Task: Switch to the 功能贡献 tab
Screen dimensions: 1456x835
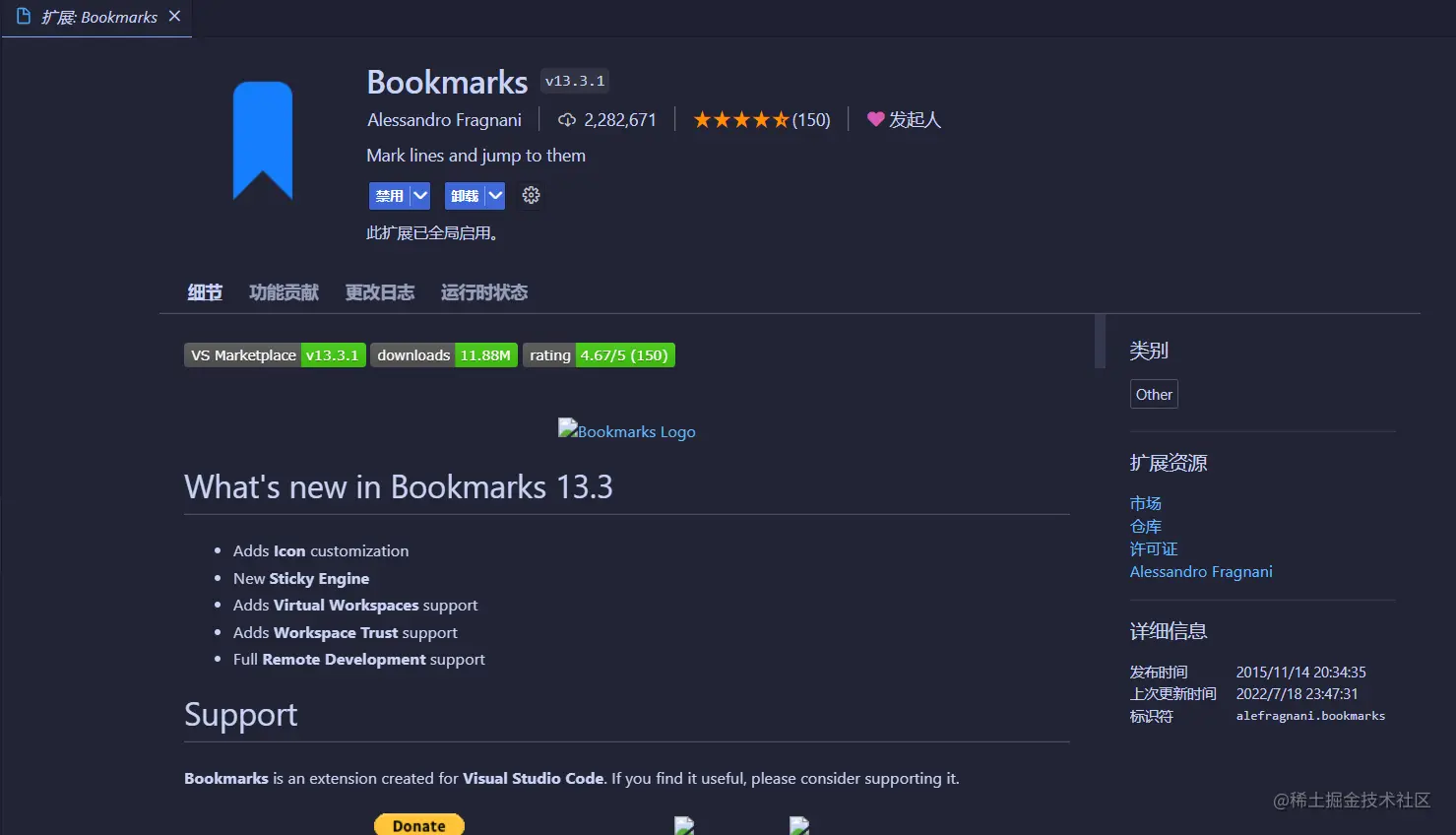Action: (x=284, y=292)
